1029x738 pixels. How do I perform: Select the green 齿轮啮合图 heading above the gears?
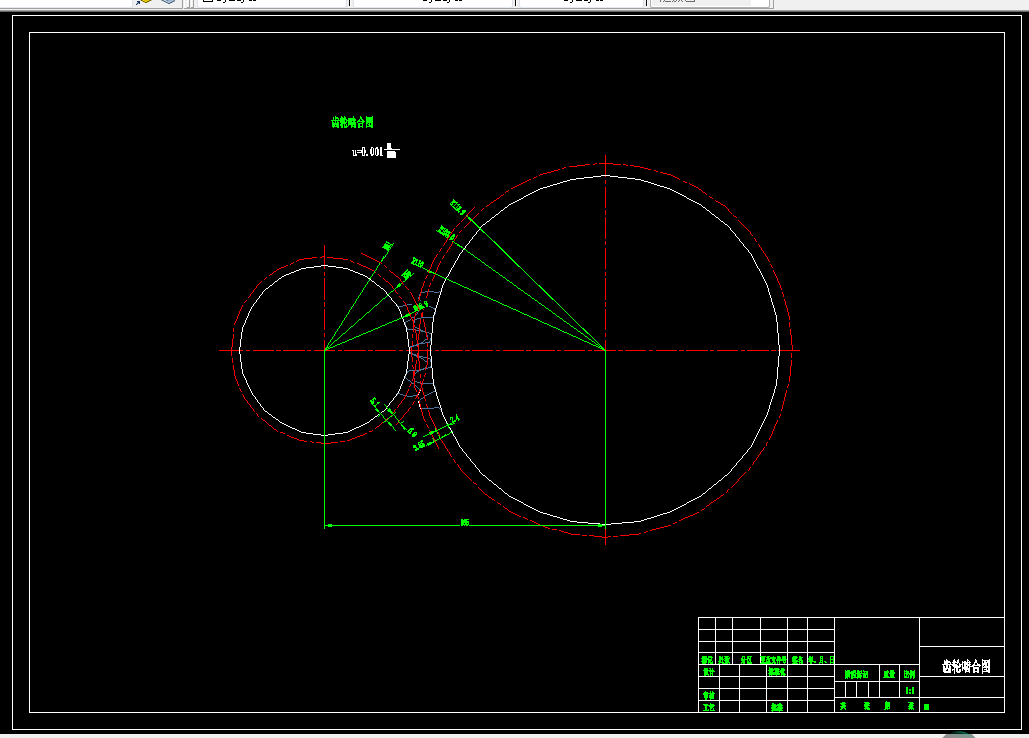click(x=352, y=123)
